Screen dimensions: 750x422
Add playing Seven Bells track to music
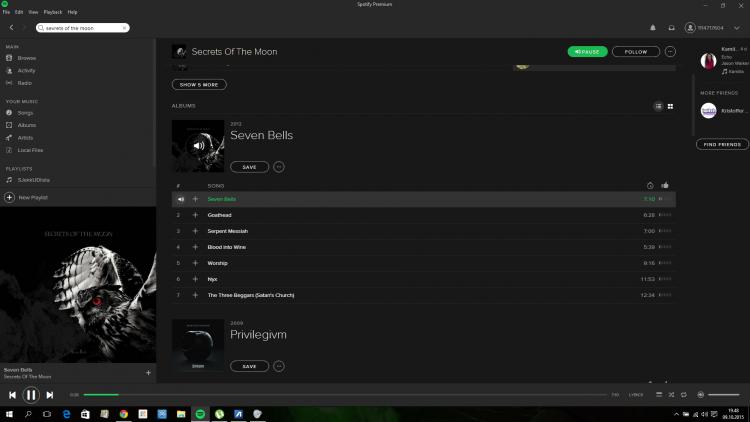[x=195, y=199]
